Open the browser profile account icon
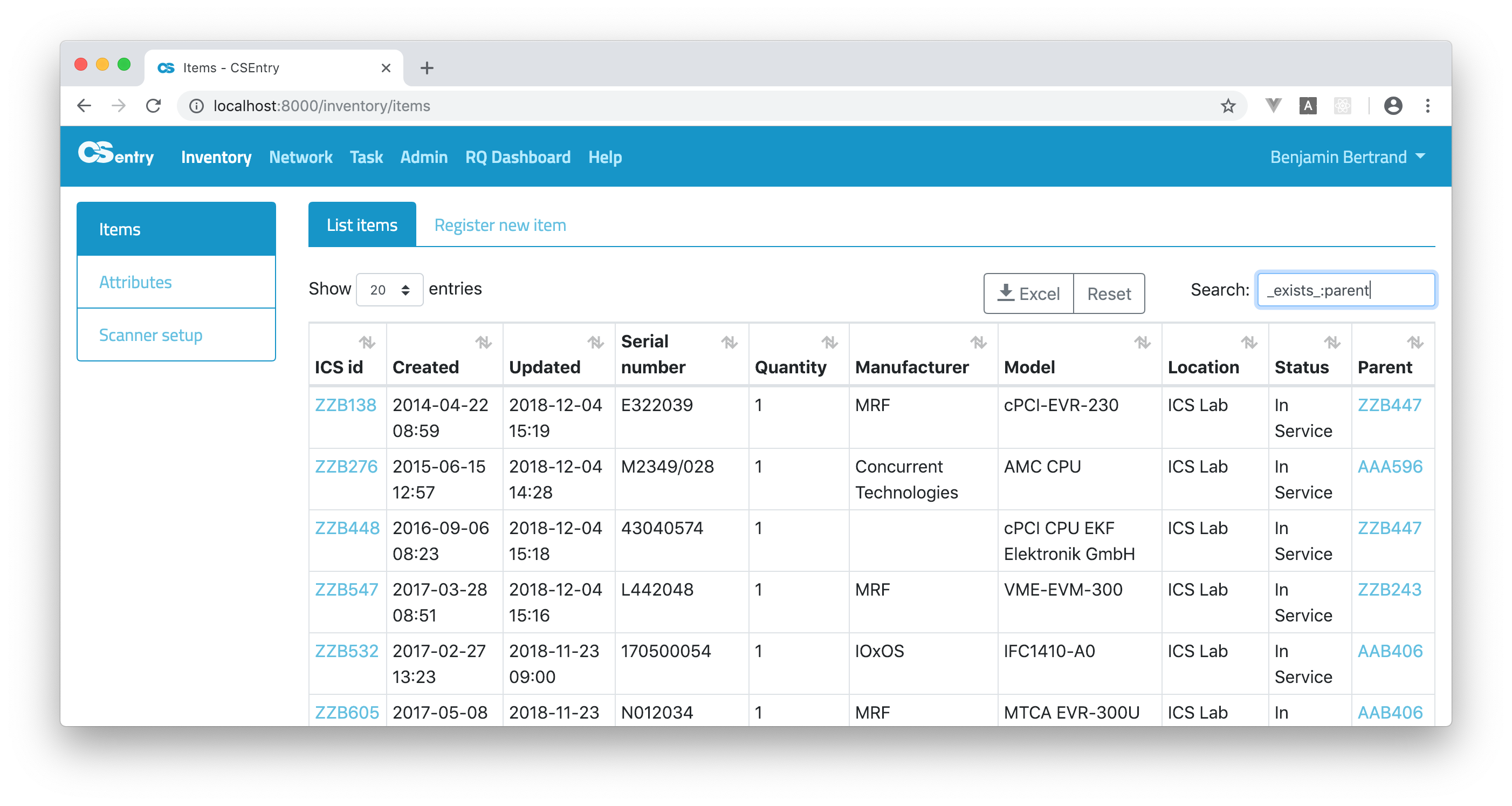This screenshot has width=1512, height=806. 1392,106
